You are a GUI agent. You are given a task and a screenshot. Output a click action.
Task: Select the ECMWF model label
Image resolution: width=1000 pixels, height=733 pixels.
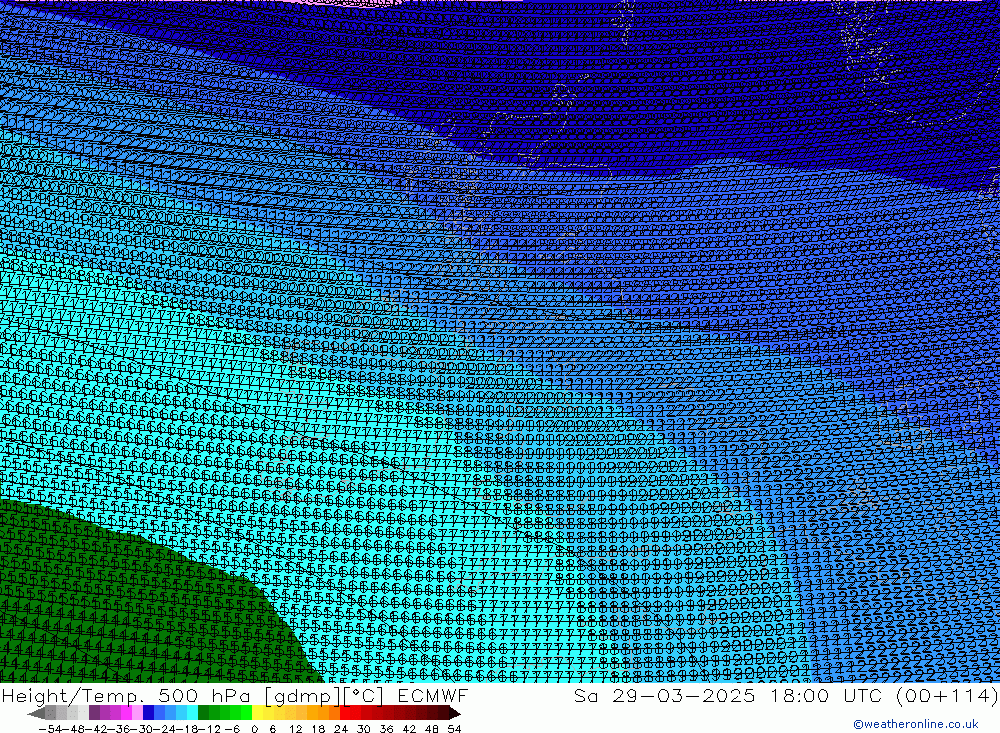click(x=432, y=695)
